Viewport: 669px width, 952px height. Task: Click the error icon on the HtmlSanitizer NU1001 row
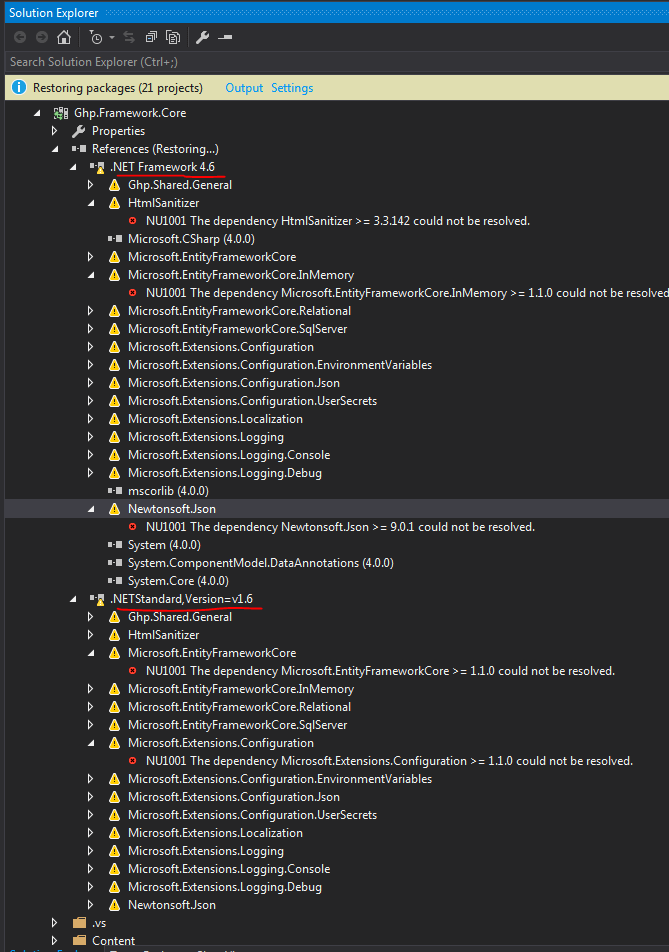[x=132, y=221]
